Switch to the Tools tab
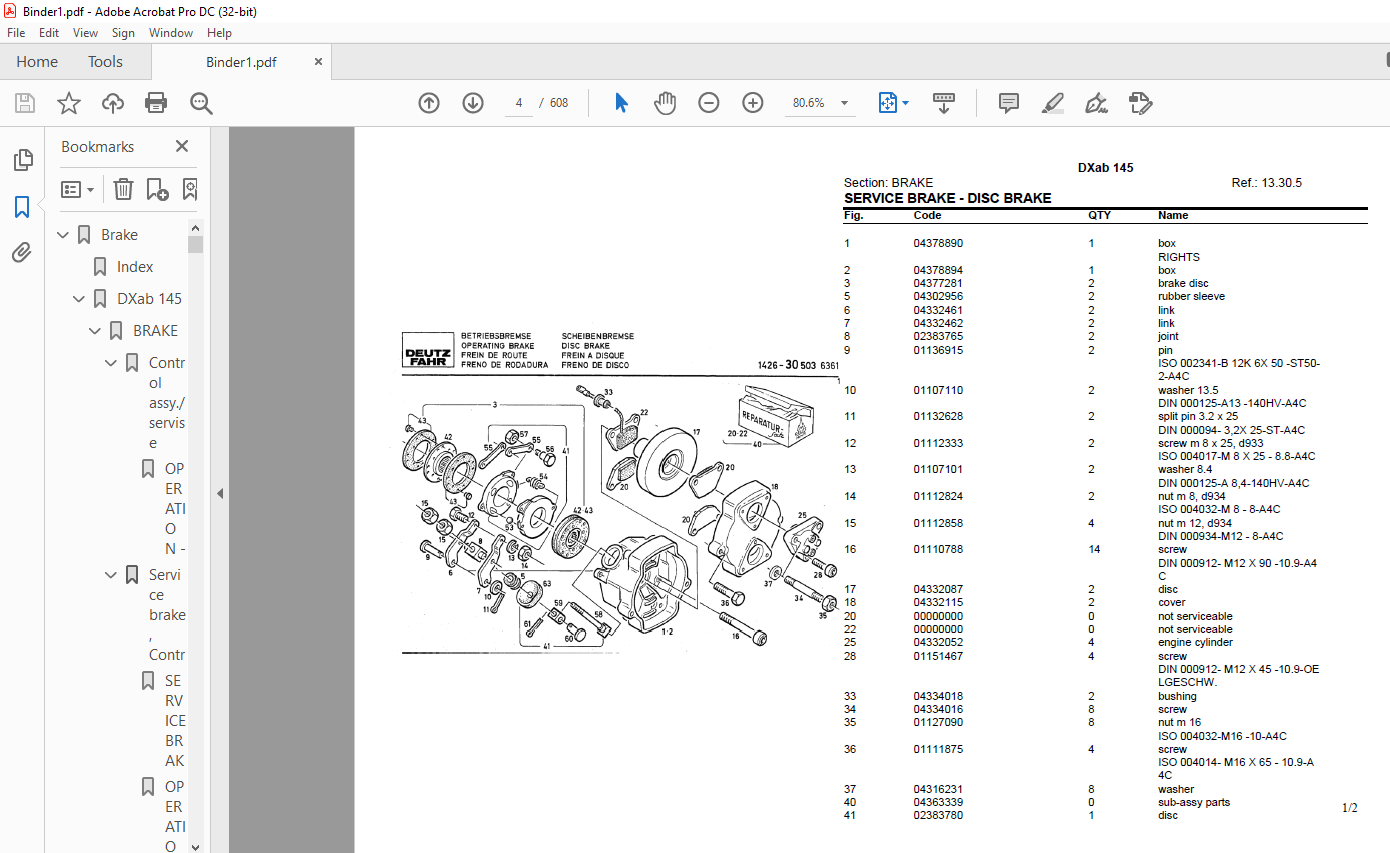 pyautogui.click(x=105, y=62)
